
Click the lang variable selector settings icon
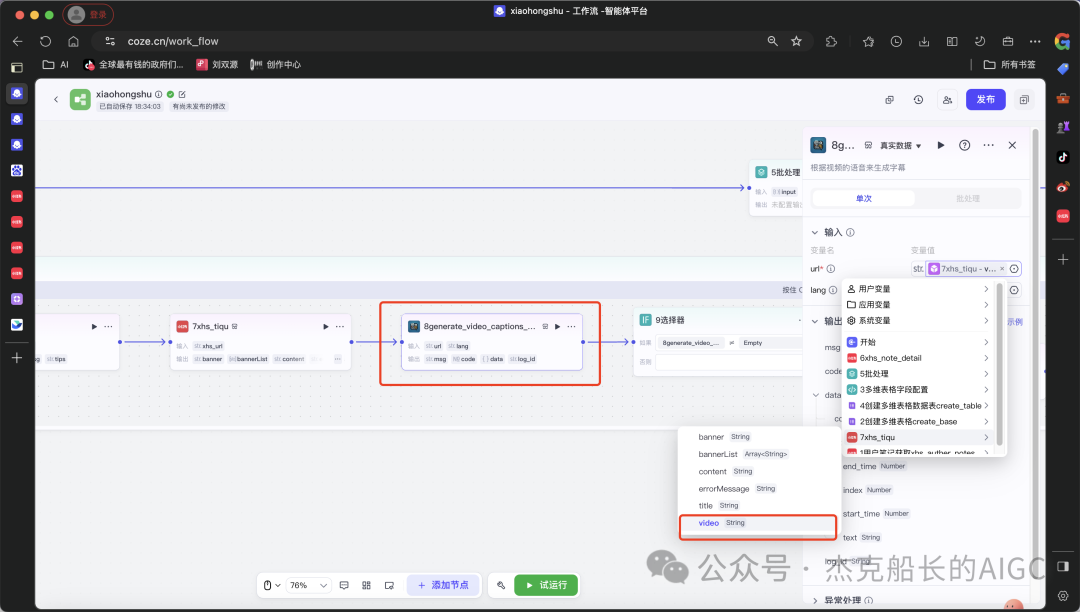(x=1014, y=290)
